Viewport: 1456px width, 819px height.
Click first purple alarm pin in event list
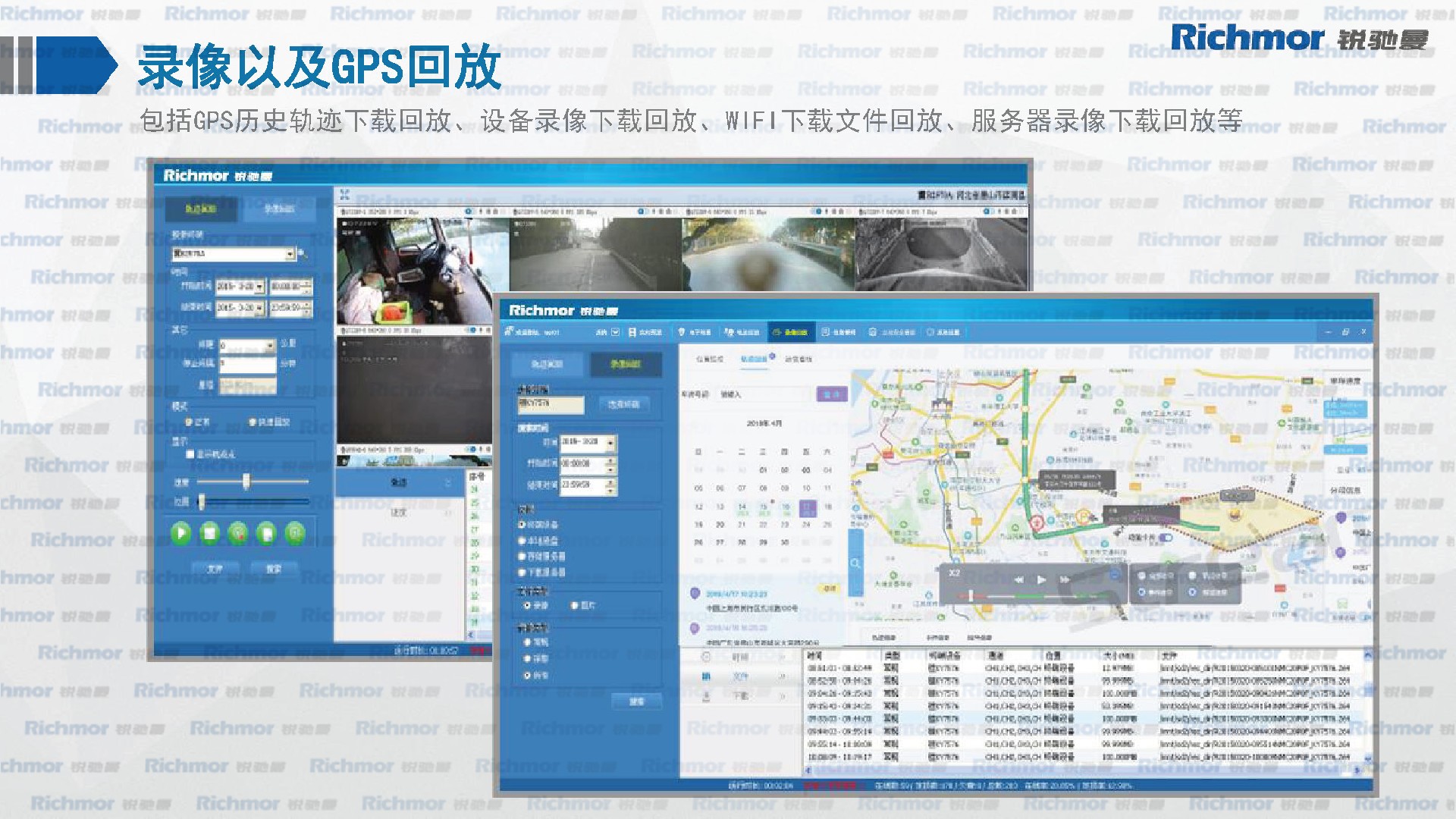click(694, 594)
